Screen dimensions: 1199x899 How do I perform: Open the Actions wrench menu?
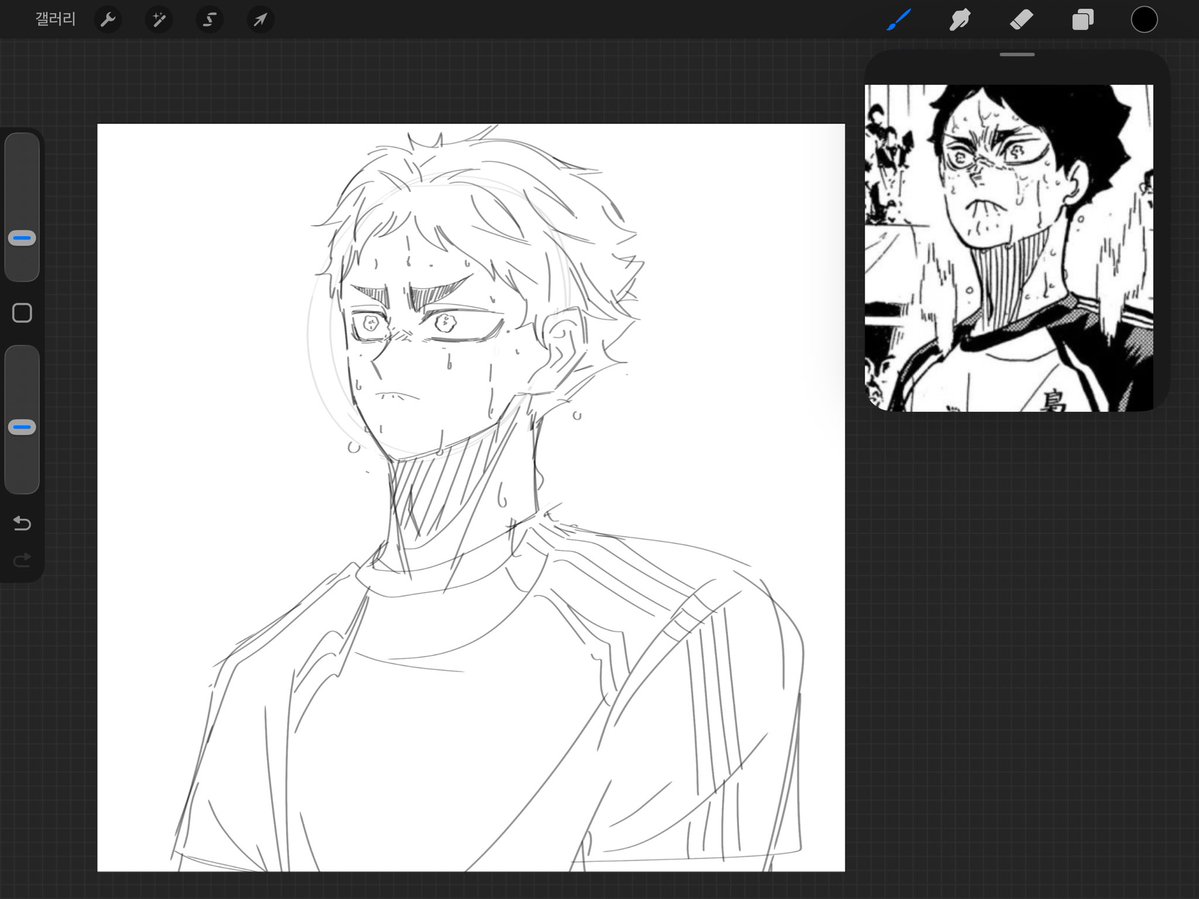coord(108,20)
